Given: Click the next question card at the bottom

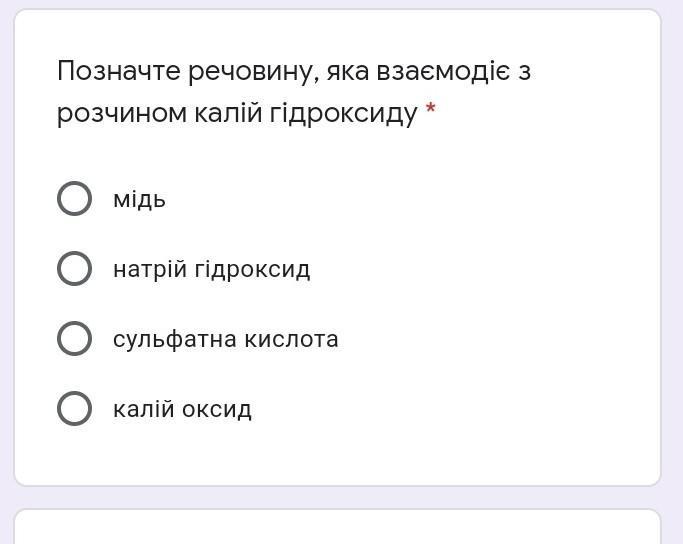Looking at the screenshot, I should click(x=337, y=527).
